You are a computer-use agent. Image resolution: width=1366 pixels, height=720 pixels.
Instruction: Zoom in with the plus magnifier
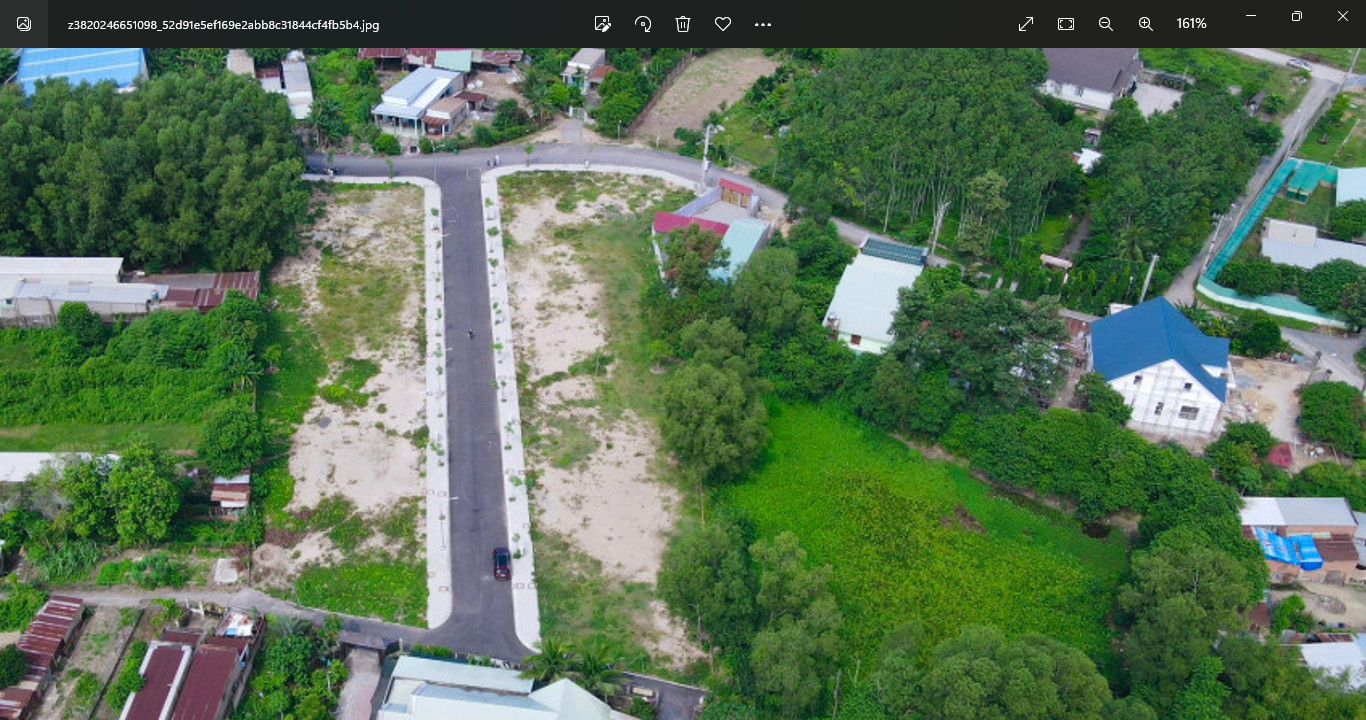point(1146,24)
